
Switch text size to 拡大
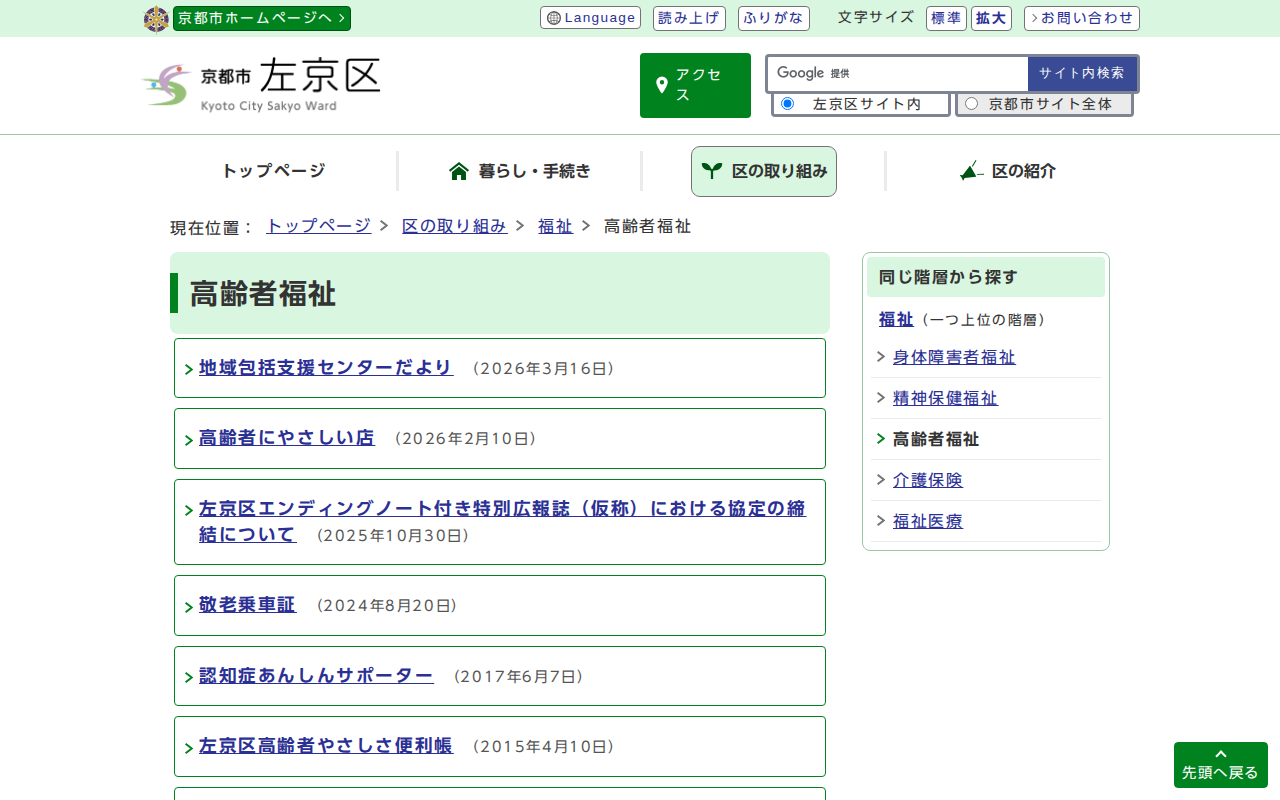point(991,18)
